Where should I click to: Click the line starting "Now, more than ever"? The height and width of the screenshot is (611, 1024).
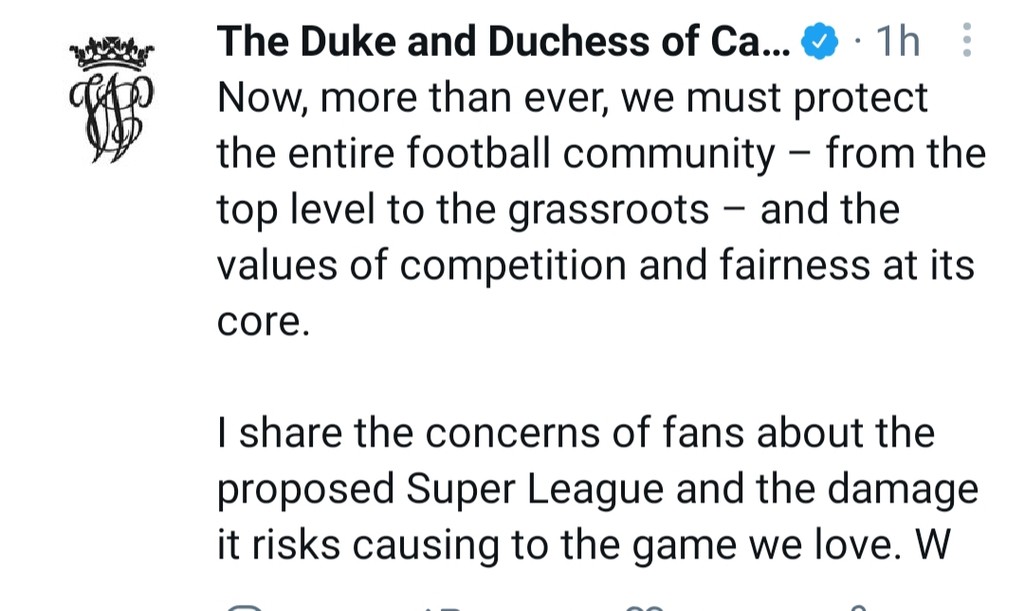pos(572,99)
